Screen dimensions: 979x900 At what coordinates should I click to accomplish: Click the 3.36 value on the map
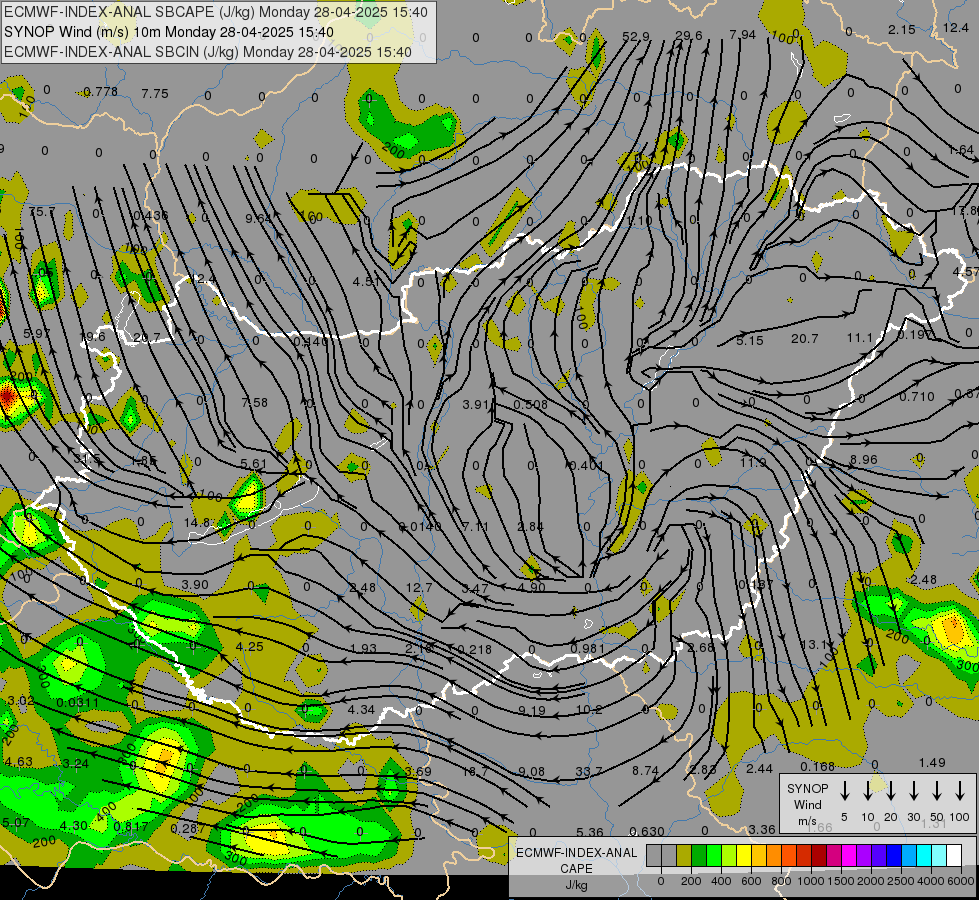coord(762,829)
